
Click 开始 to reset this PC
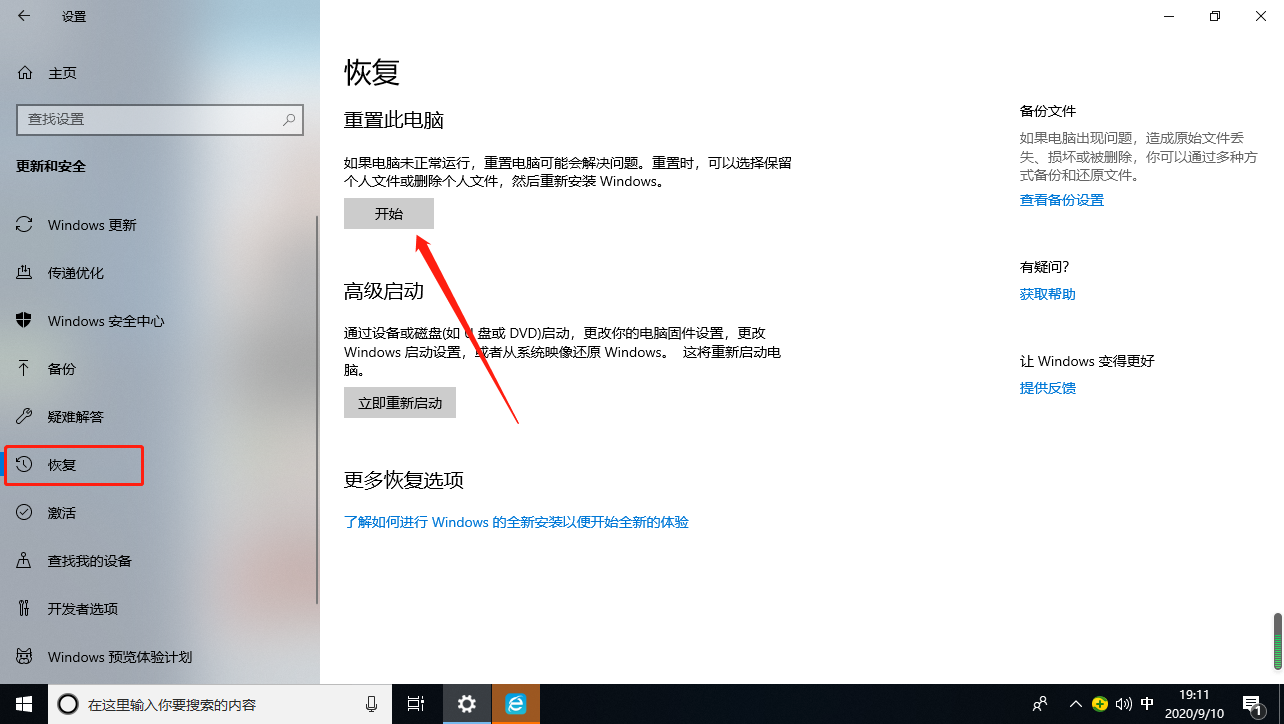[x=388, y=213]
